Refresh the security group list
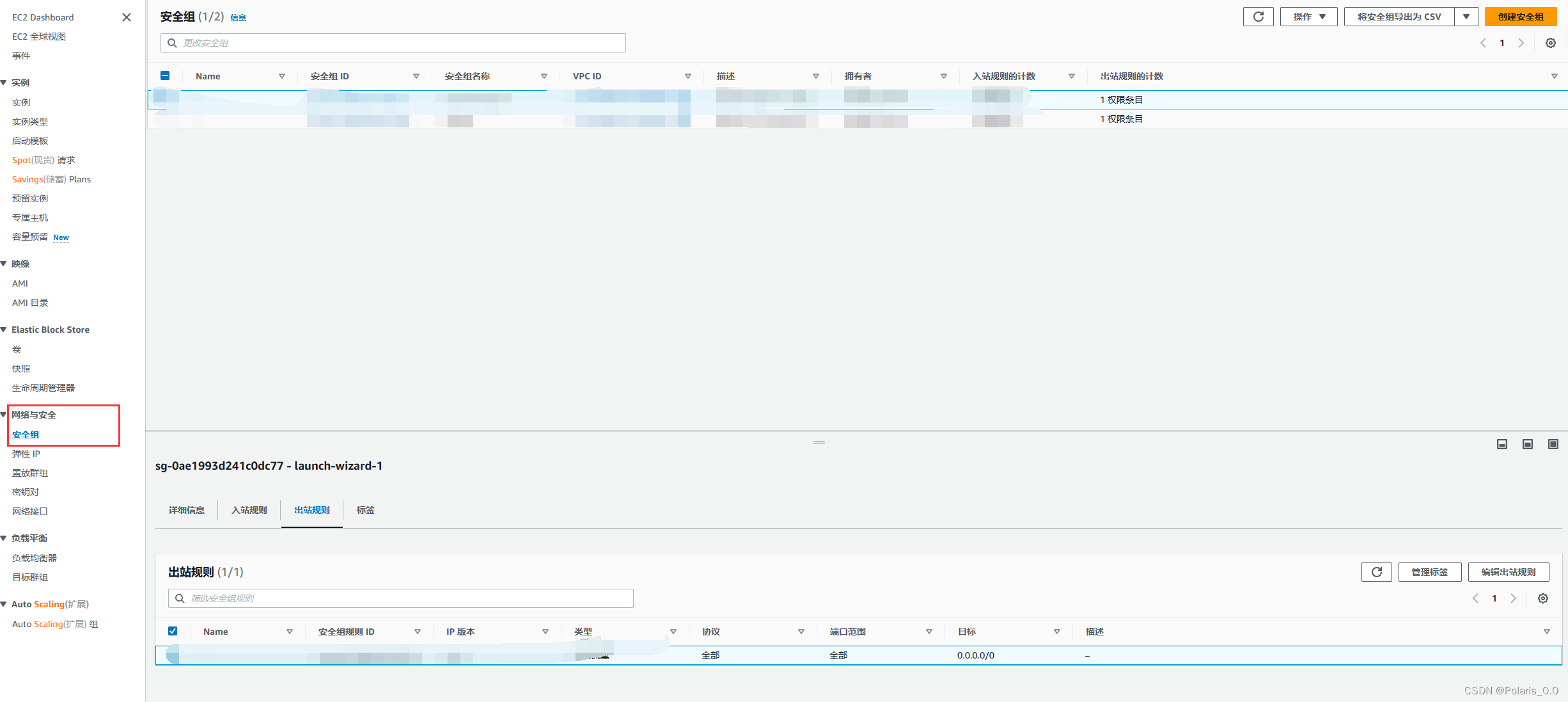 tap(1258, 16)
